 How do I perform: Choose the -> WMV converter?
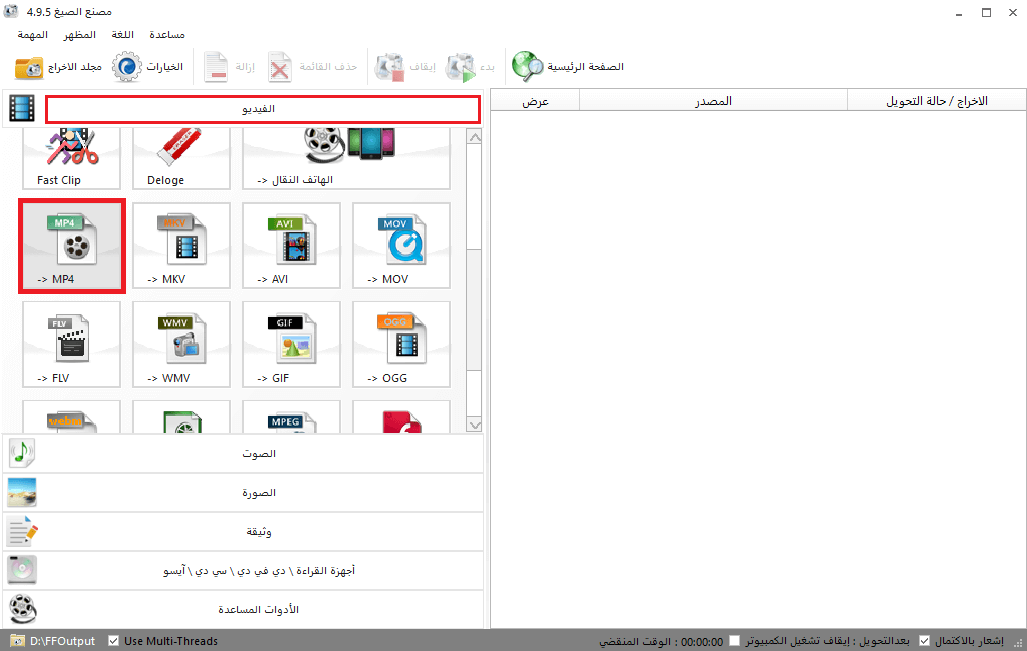click(x=181, y=344)
